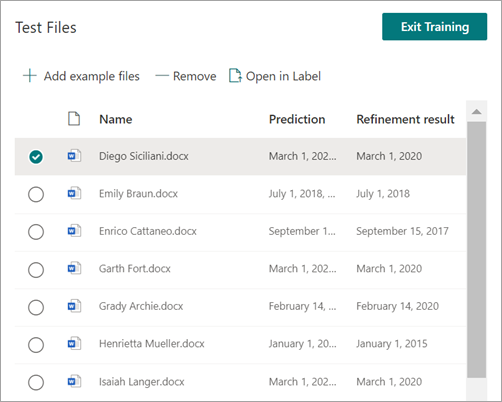Open the Garth Fort.docx file name
502x402 pixels.
(x=135, y=269)
